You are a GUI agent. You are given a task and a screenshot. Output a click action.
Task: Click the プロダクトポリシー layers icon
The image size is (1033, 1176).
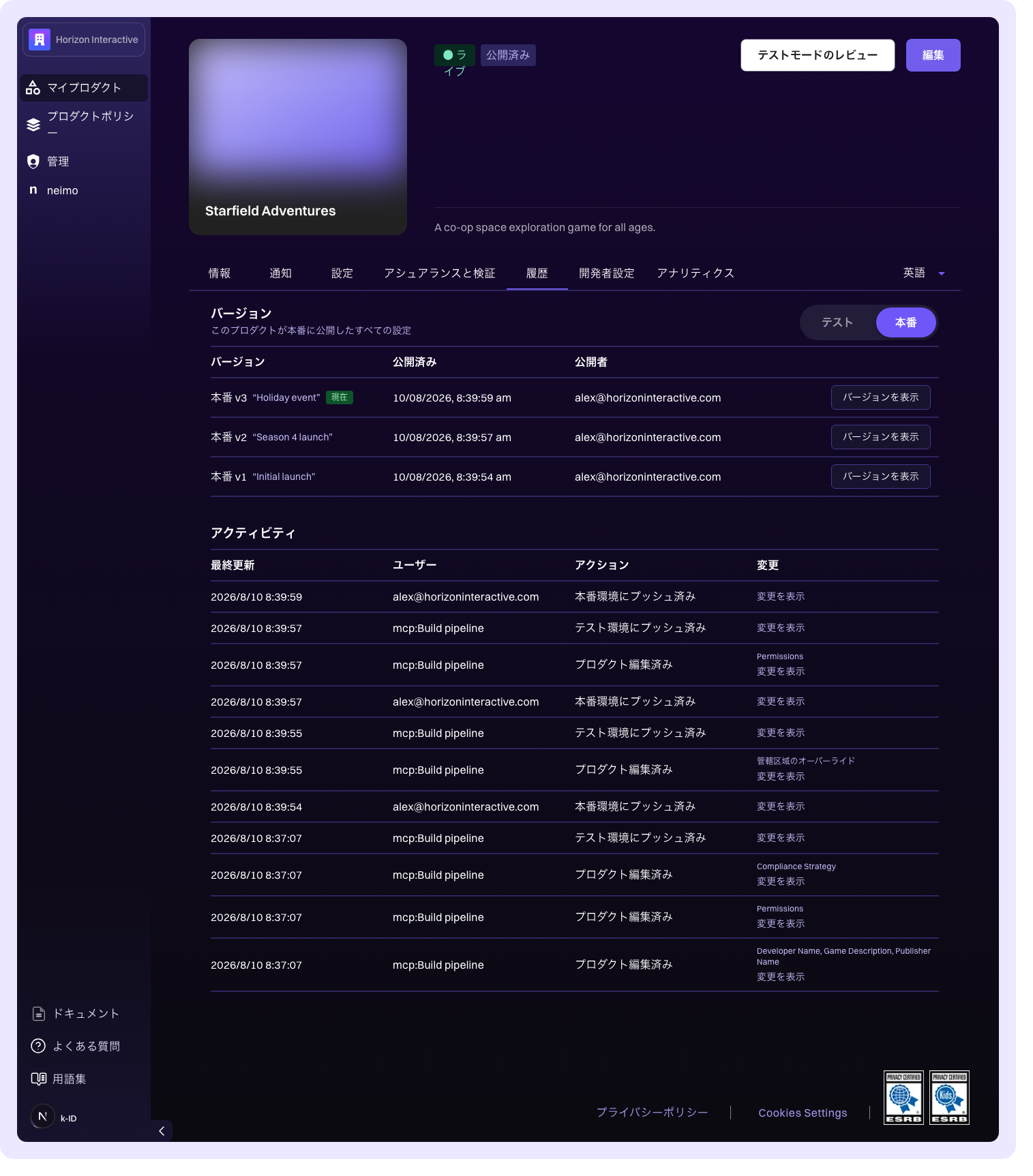coord(33,124)
